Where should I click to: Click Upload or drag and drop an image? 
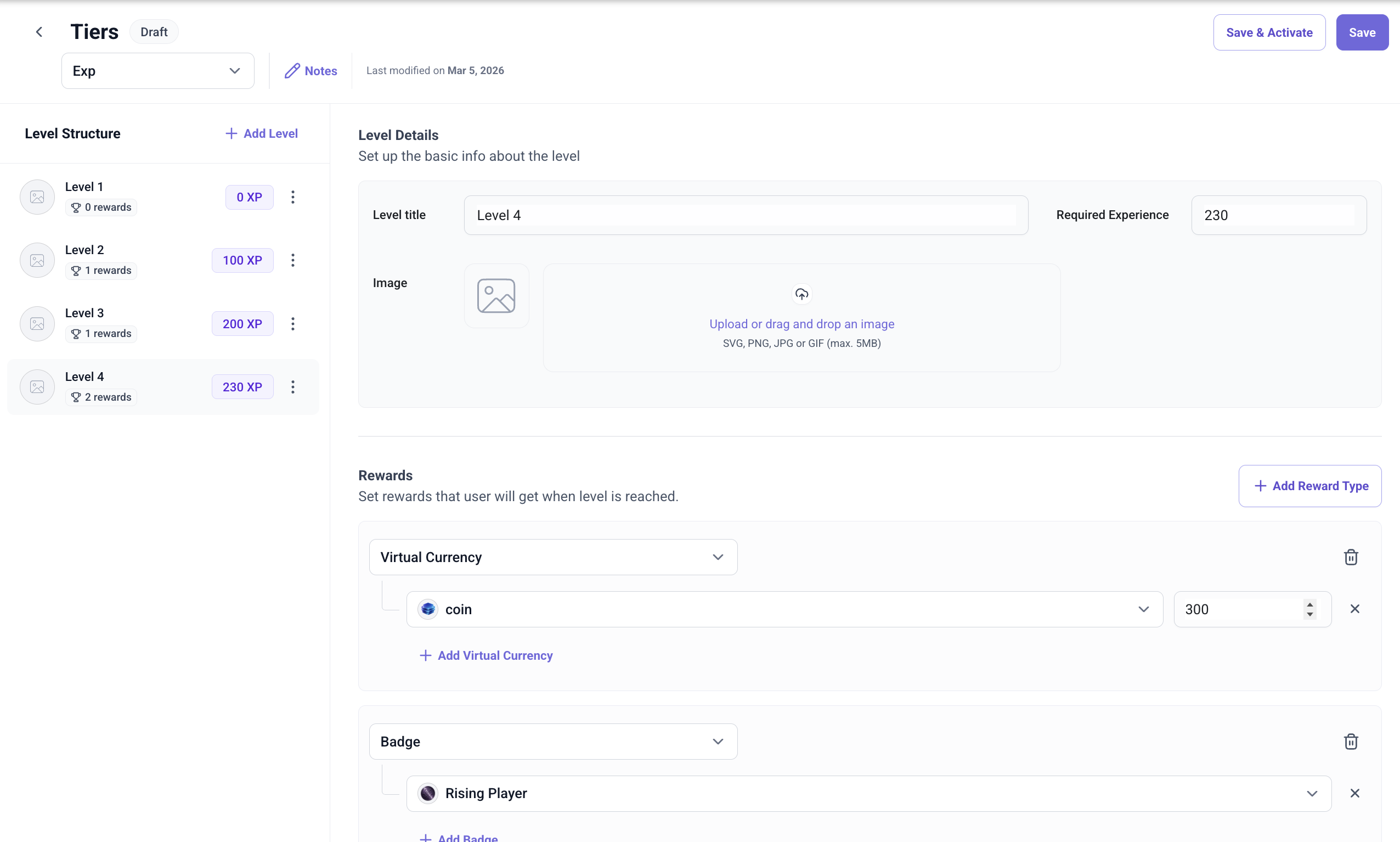coord(802,324)
